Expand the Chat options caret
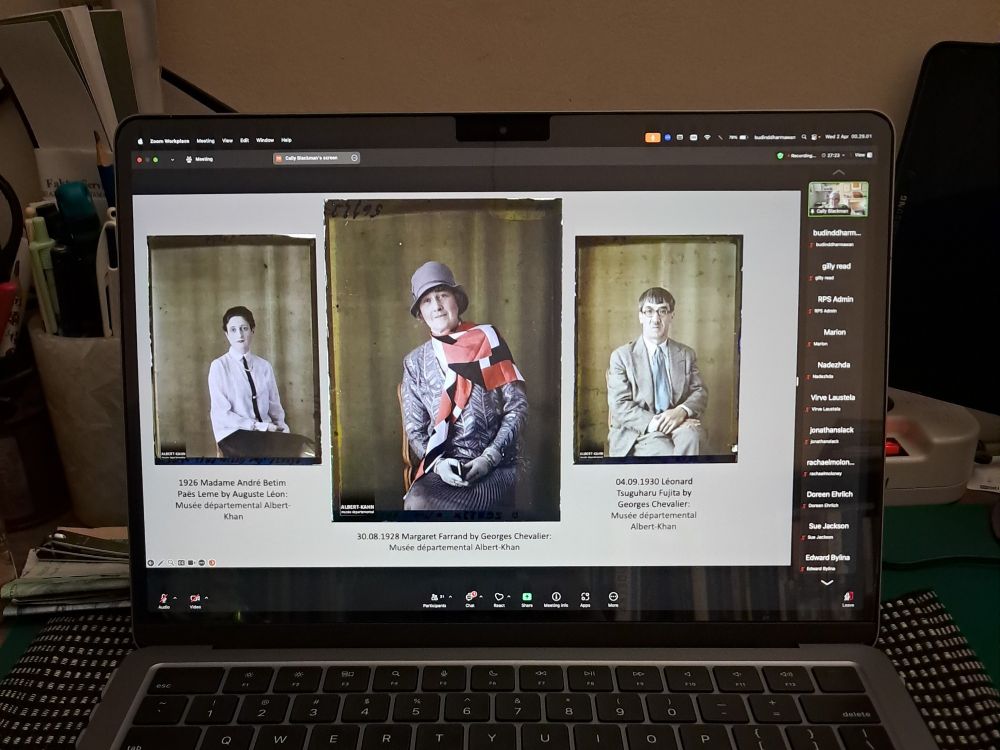The width and height of the screenshot is (1000, 750). (x=482, y=597)
